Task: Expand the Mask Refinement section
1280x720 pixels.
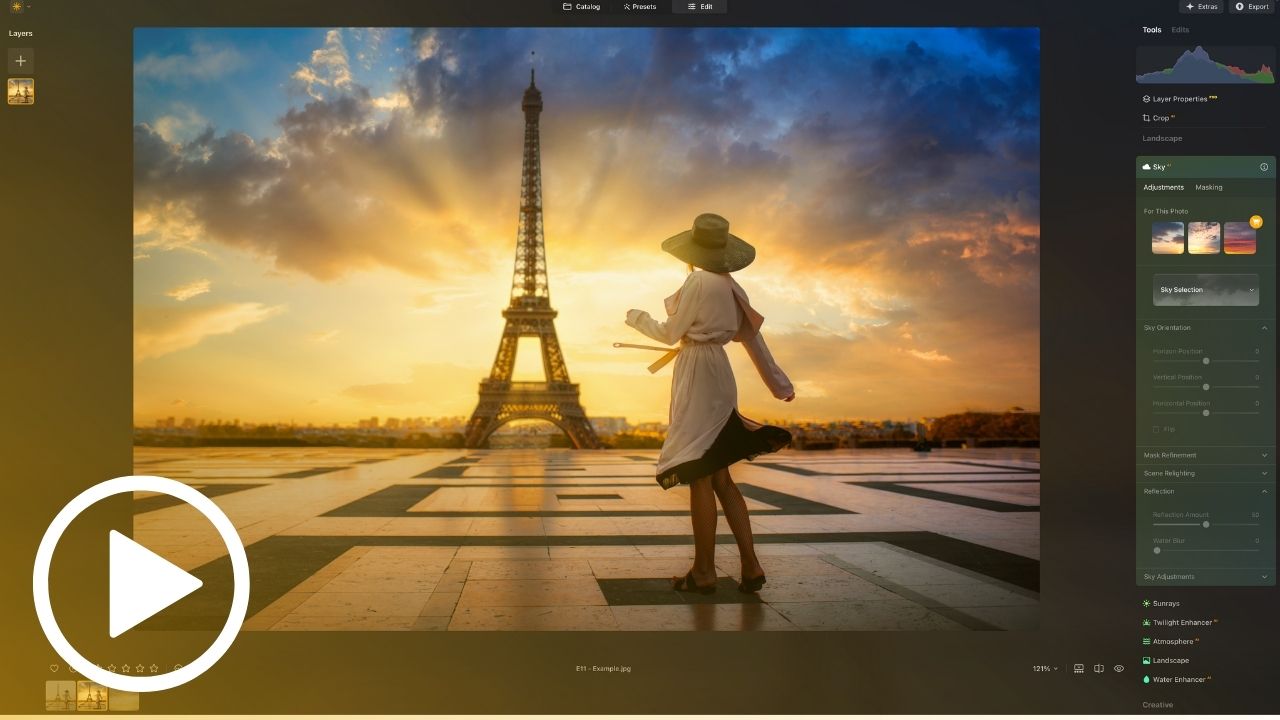Action: [x=1206, y=455]
